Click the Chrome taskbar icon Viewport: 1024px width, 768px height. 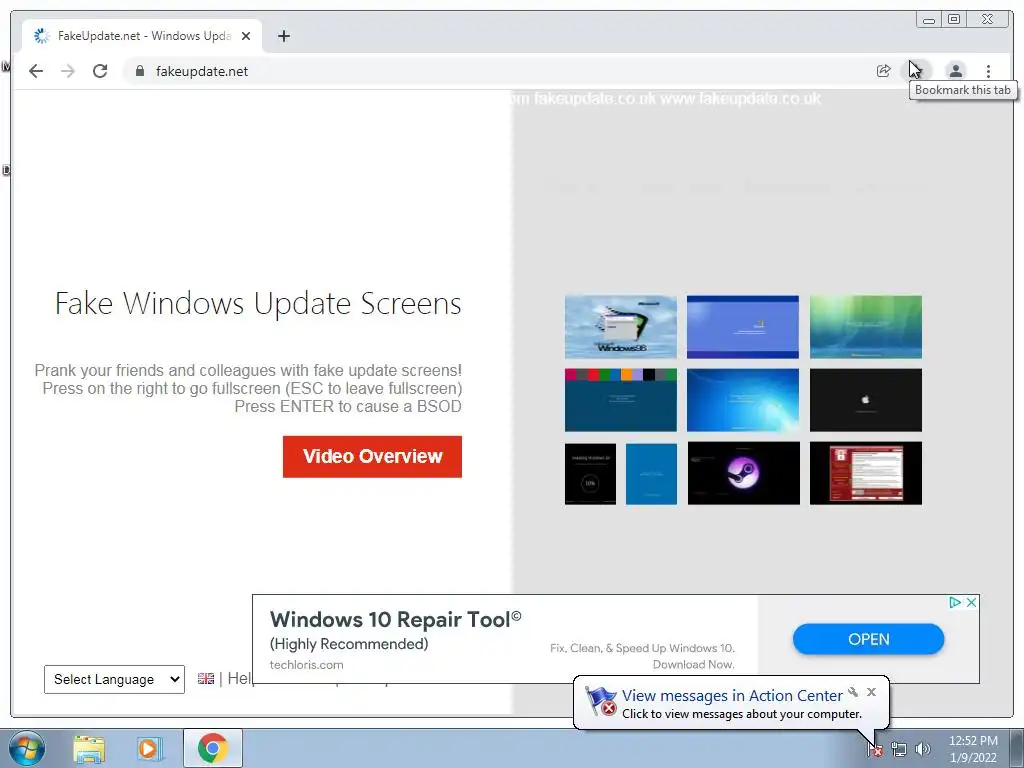pyautogui.click(x=213, y=748)
